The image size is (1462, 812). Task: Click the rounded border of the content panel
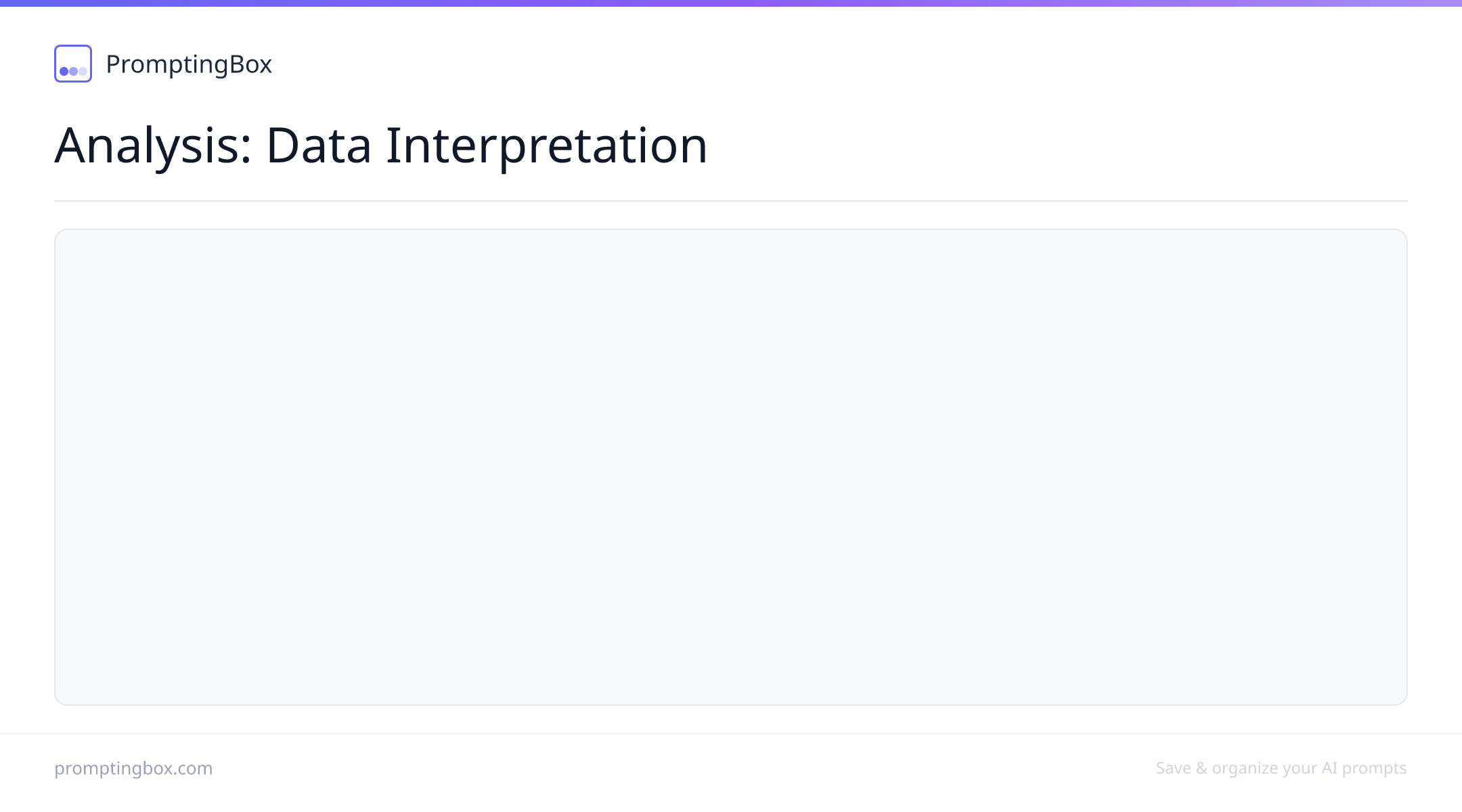coord(731,229)
